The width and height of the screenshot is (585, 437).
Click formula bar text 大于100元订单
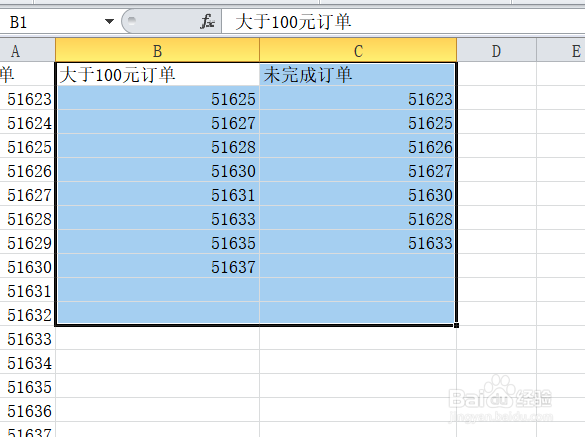[293, 22]
